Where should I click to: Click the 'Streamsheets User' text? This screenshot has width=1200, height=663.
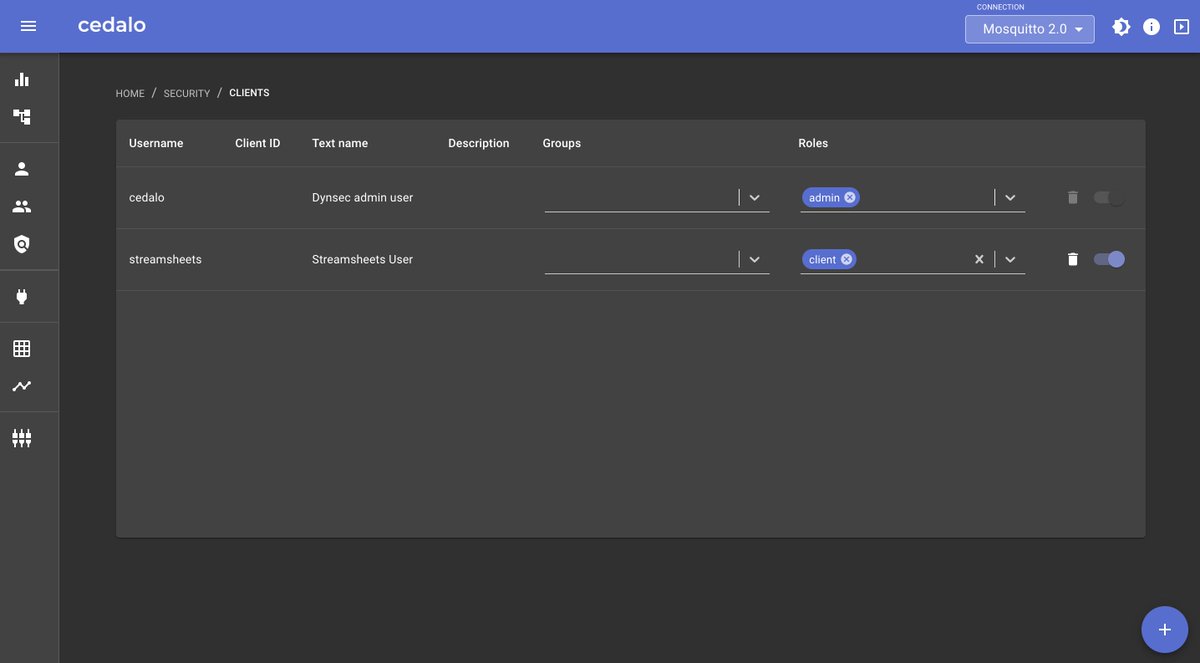(x=362, y=259)
